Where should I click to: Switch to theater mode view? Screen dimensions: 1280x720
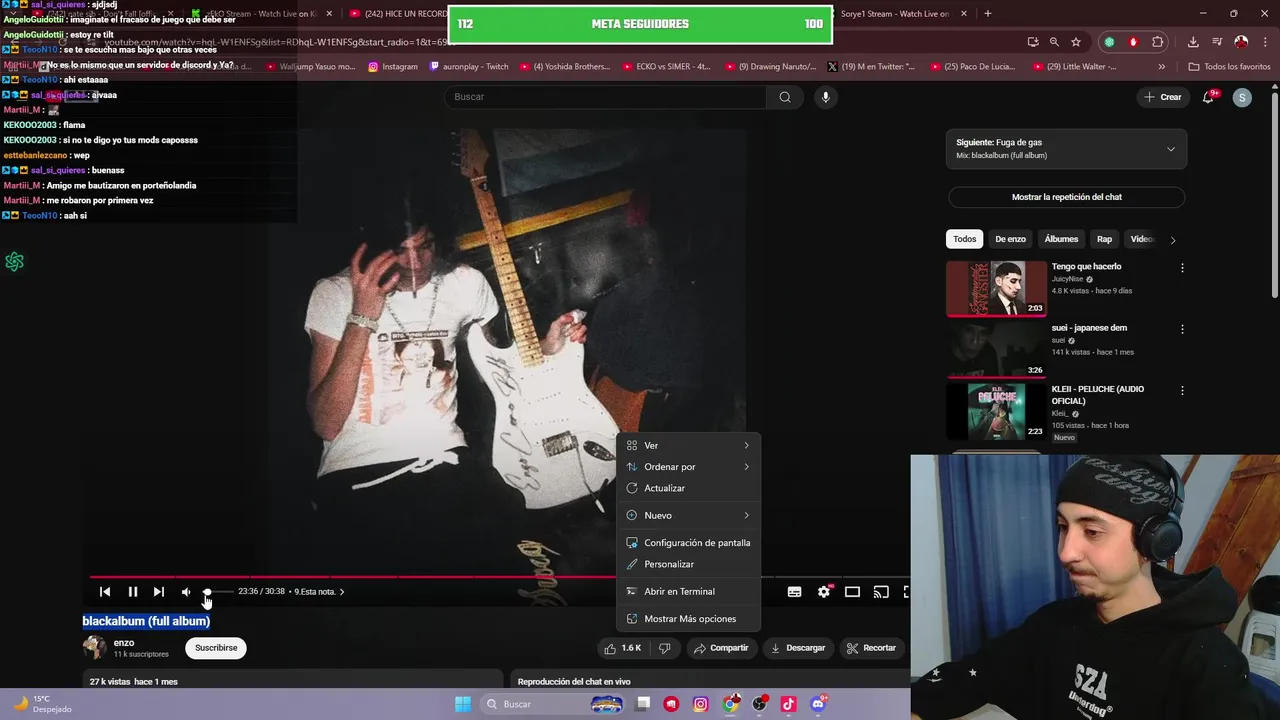click(852, 592)
